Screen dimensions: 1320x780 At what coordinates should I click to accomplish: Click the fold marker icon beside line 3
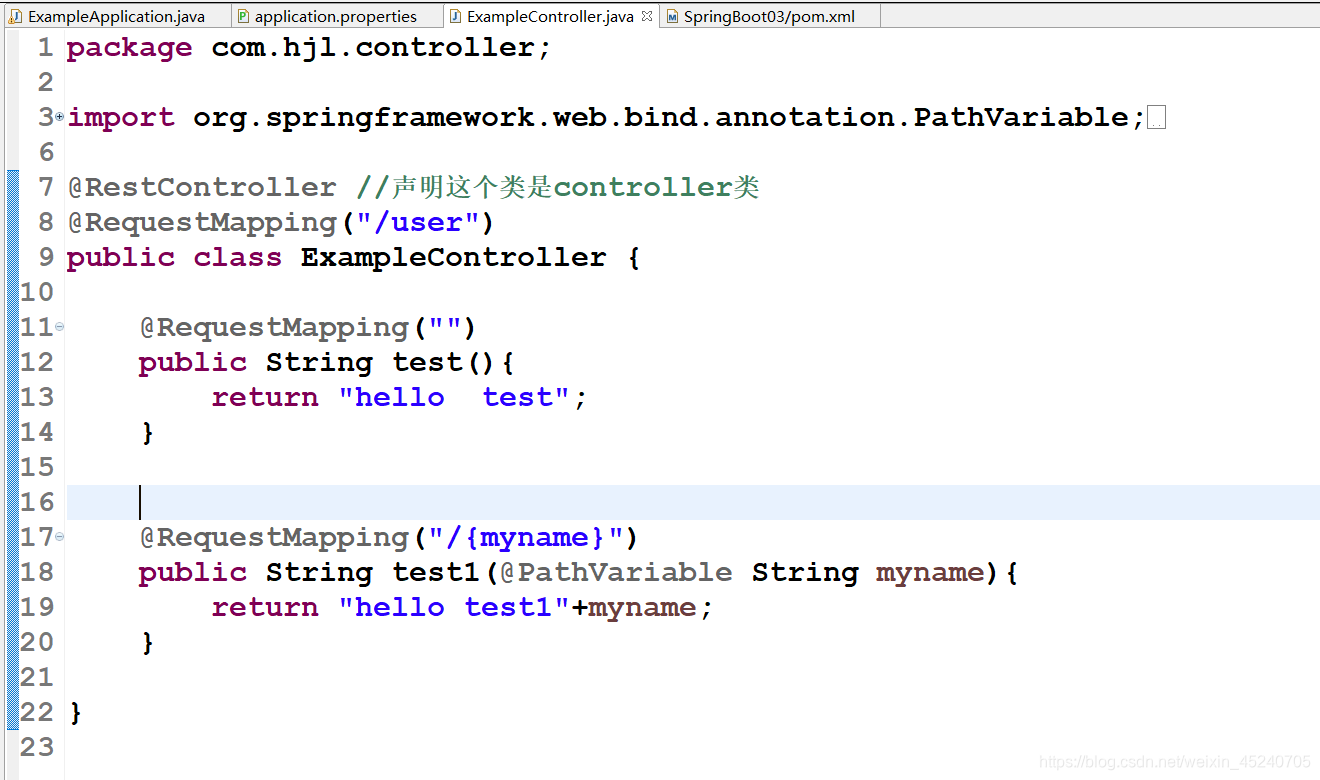(58, 116)
